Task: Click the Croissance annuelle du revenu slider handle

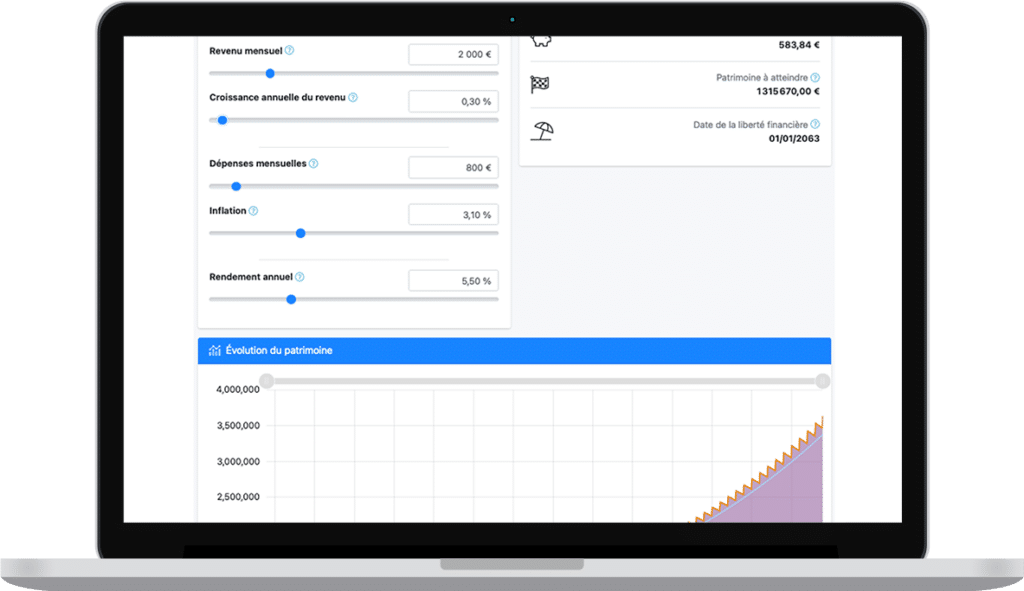Action: coord(222,120)
